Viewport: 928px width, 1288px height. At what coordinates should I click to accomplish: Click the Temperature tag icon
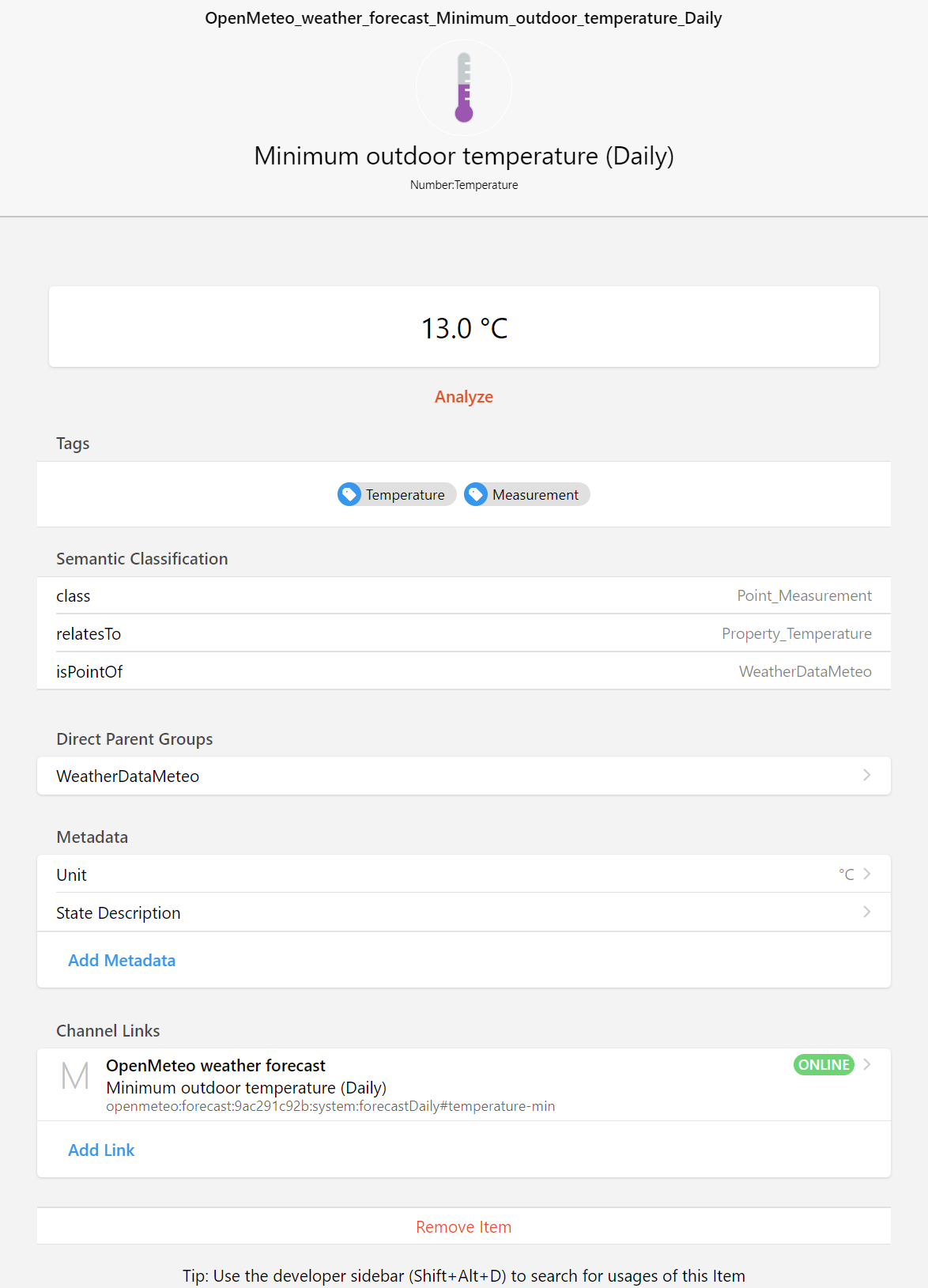click(x=349, y=494)
